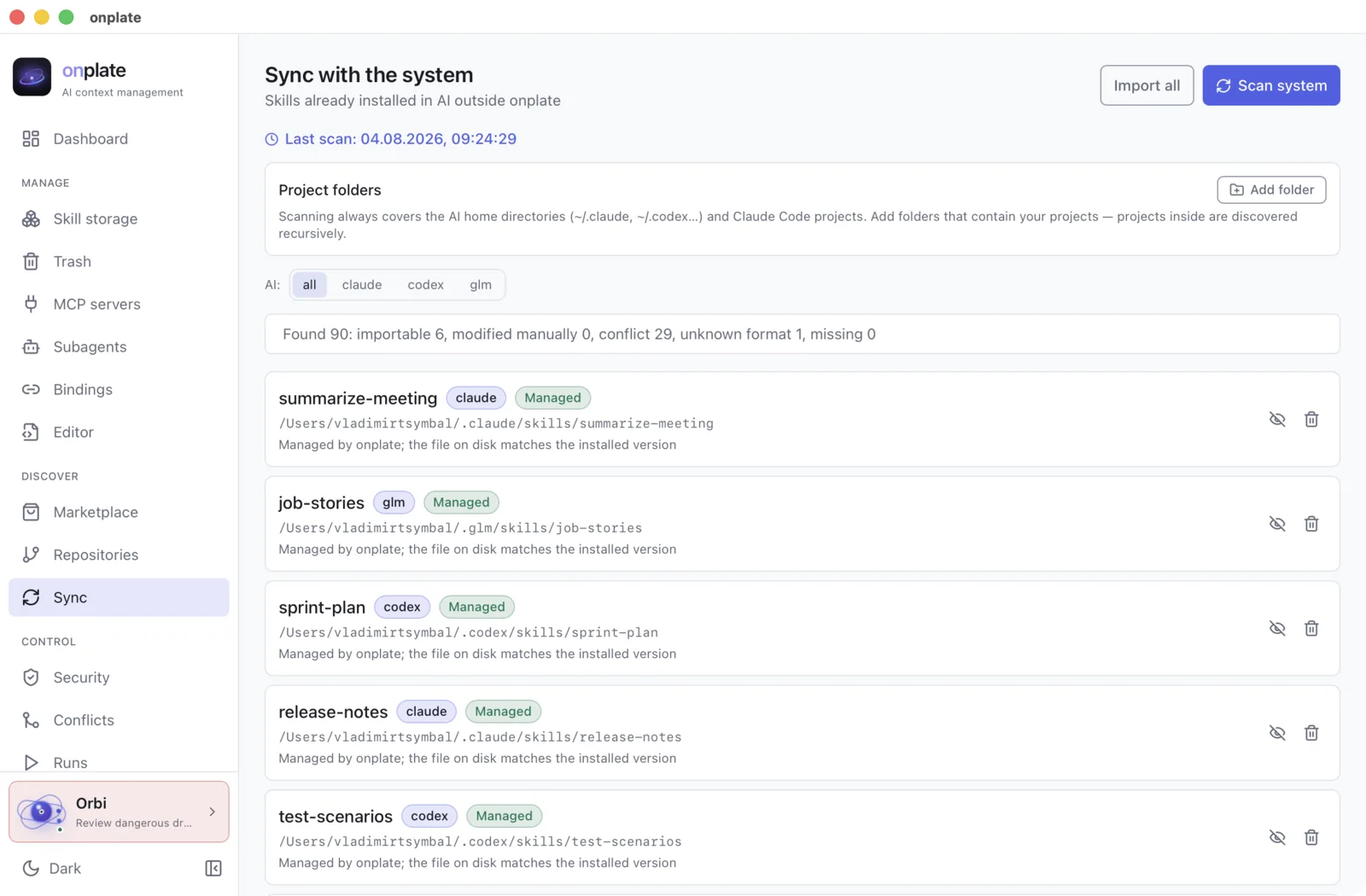Viewport: 1366px width, 896px height.
Task: Open Repositories page
Action: 119,556
